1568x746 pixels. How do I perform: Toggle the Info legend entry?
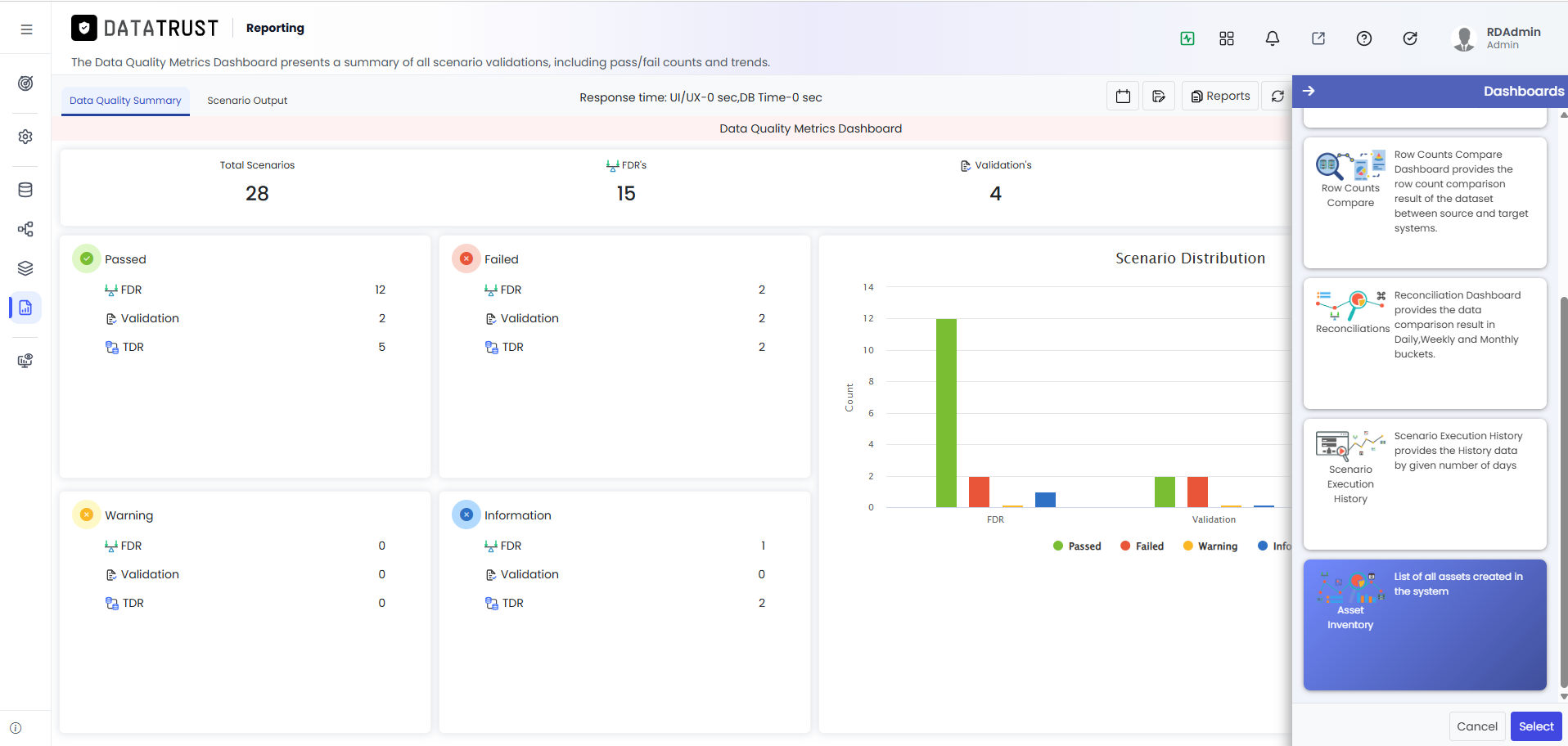[1274, 546]
